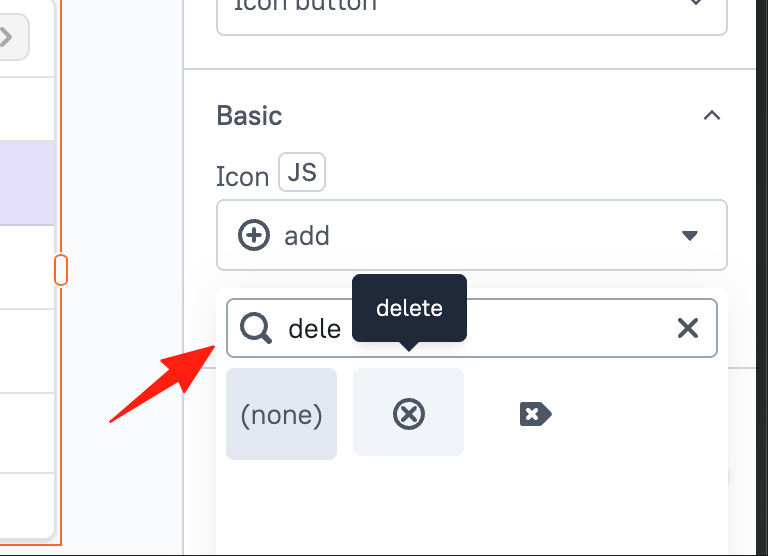Screen dimensions: 768x556
Task: Click the dropdown caret of icon selector
Action: point(690,236)
